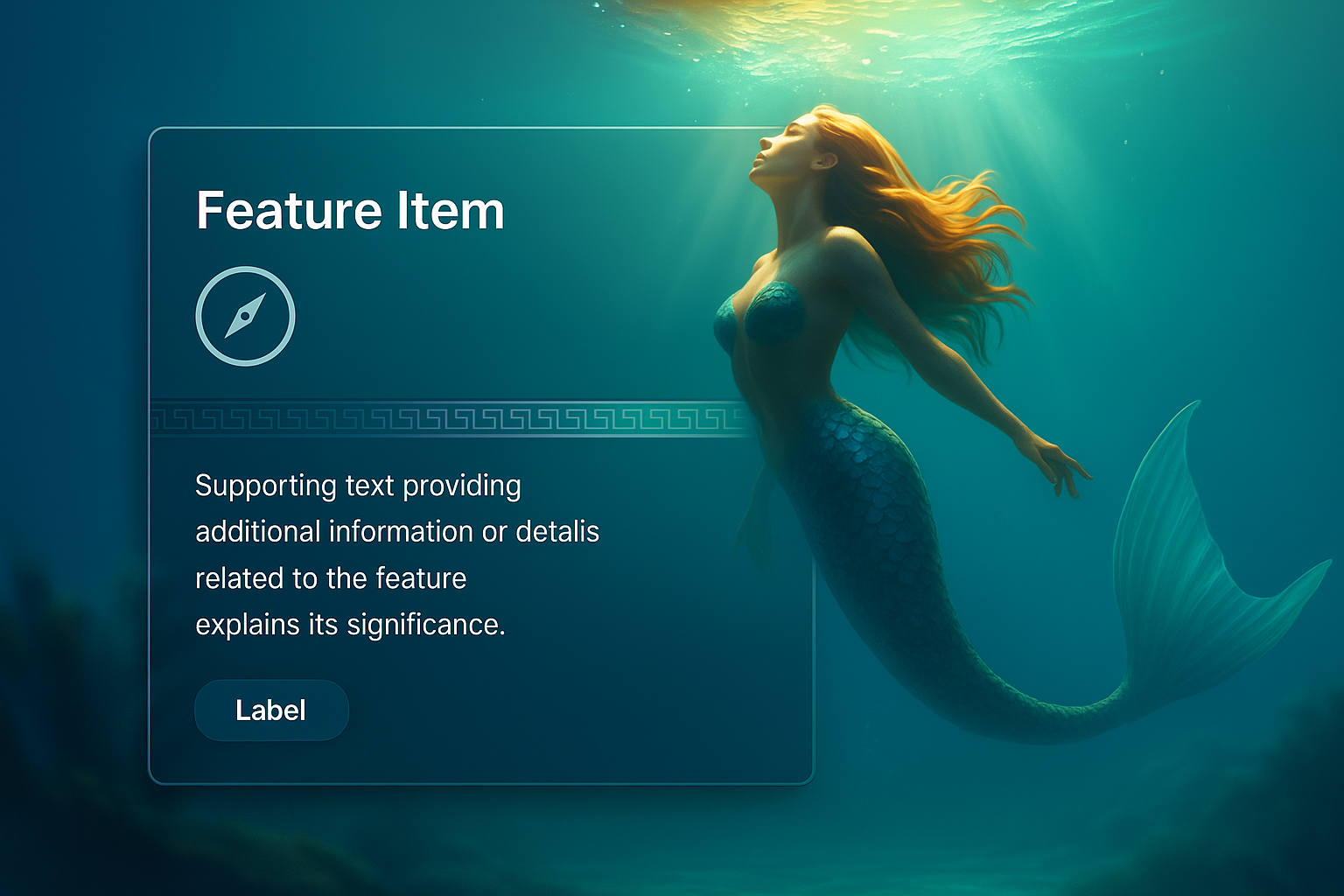Click the dark seaweed at bottom left
The image size is (1344, 896).
52,630
